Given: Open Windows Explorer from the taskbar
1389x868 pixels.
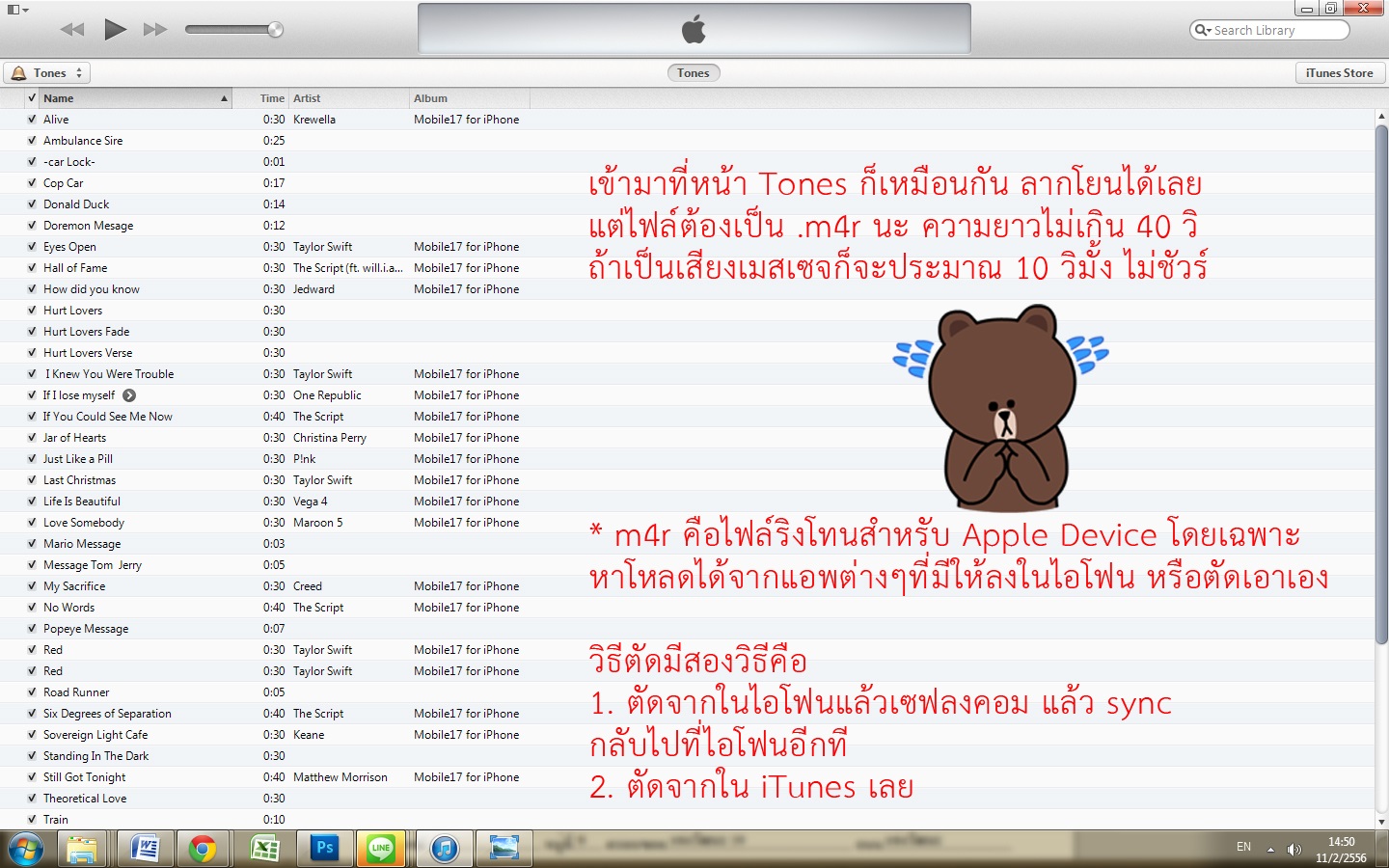Looking at the screenshot, I should 83,849.
